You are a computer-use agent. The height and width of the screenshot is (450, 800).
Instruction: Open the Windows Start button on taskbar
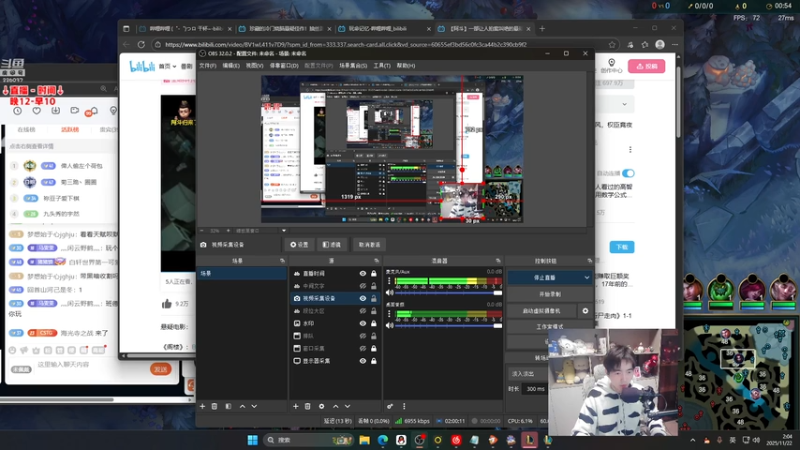point(252,440)
